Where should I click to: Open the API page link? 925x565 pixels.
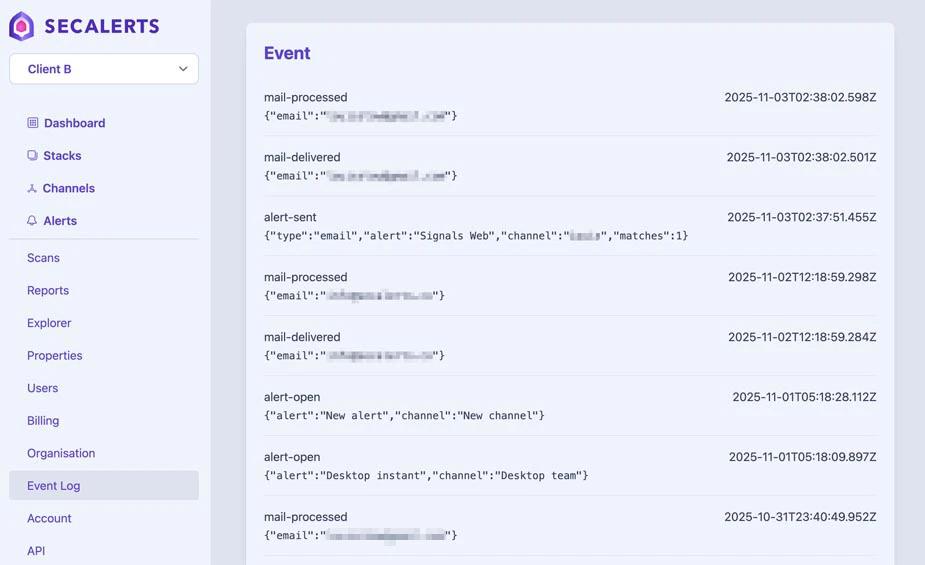[x=36, y=551]
